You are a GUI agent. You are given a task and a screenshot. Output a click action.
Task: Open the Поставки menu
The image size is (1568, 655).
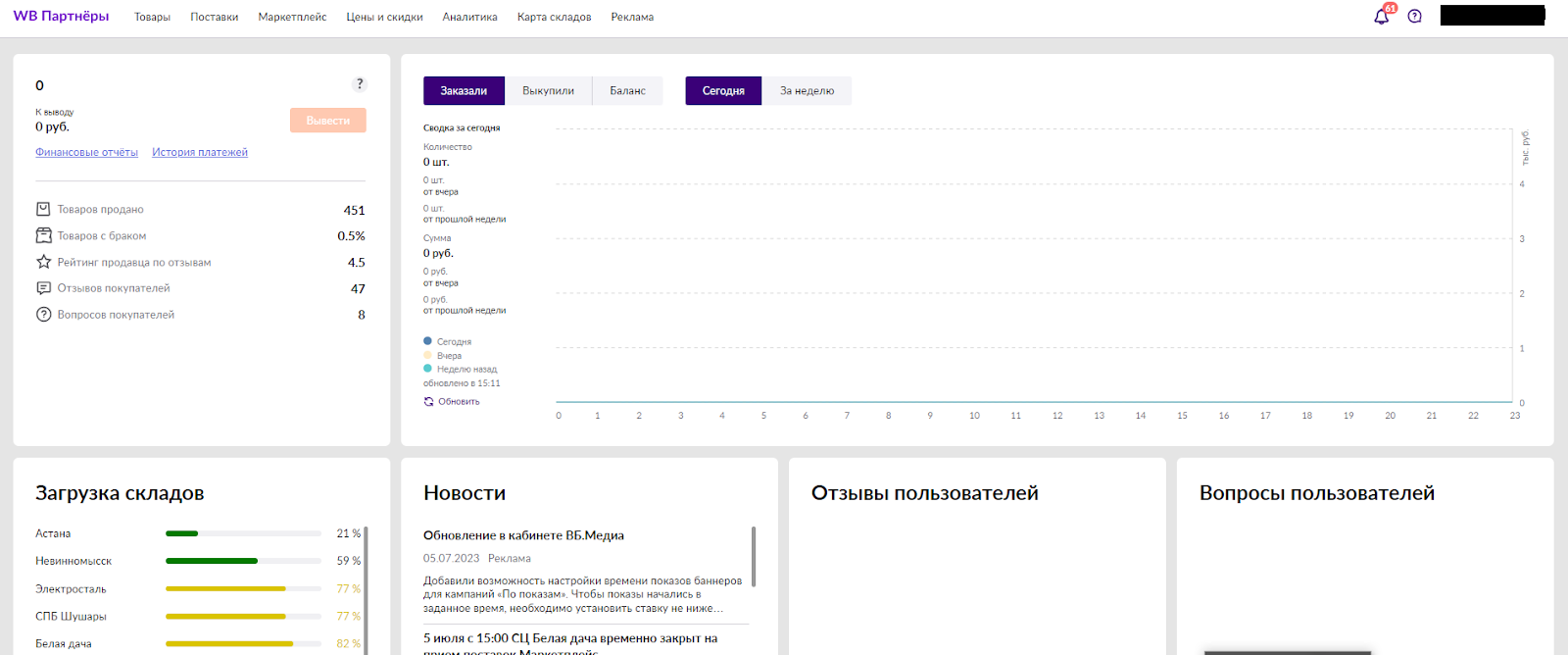(215, 18)
